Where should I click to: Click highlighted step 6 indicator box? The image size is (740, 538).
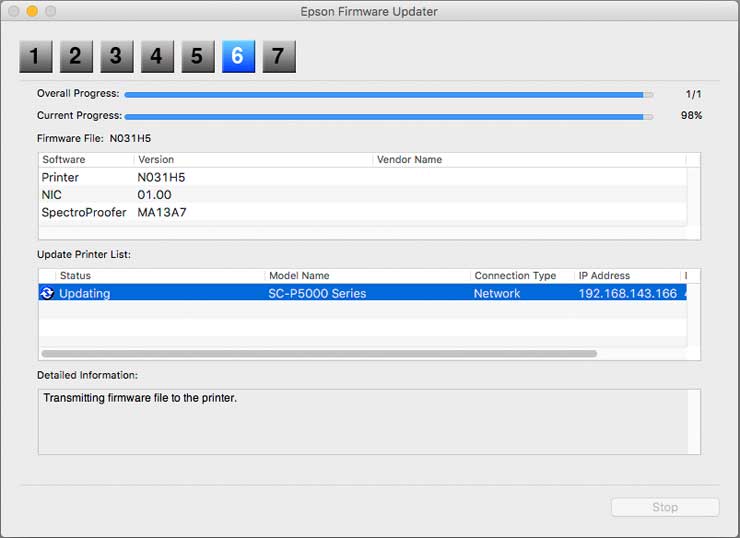pyautogui.click(x=238, y=57)
